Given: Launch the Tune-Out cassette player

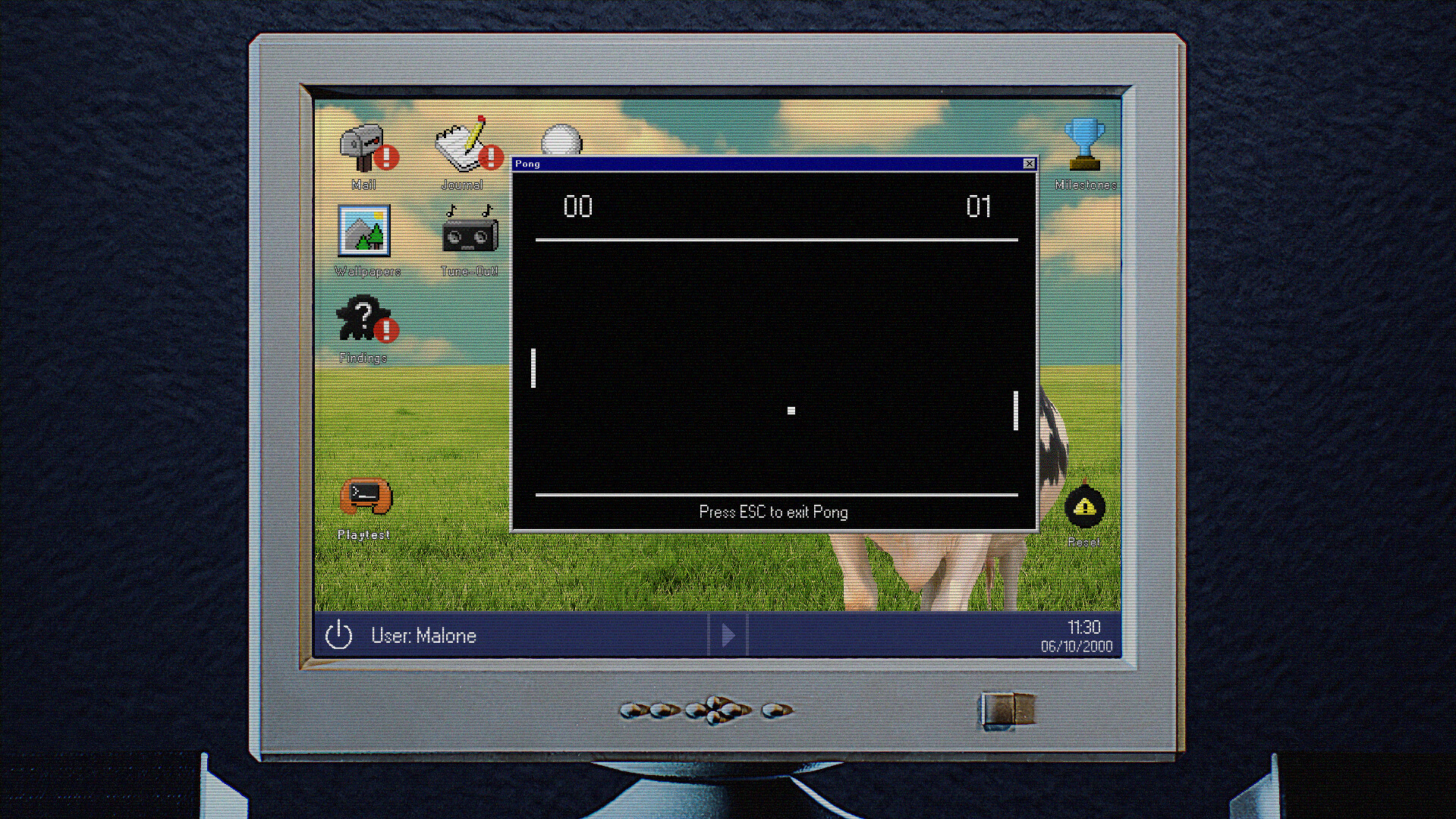Looking at the screenshot, I should [470, 231].
